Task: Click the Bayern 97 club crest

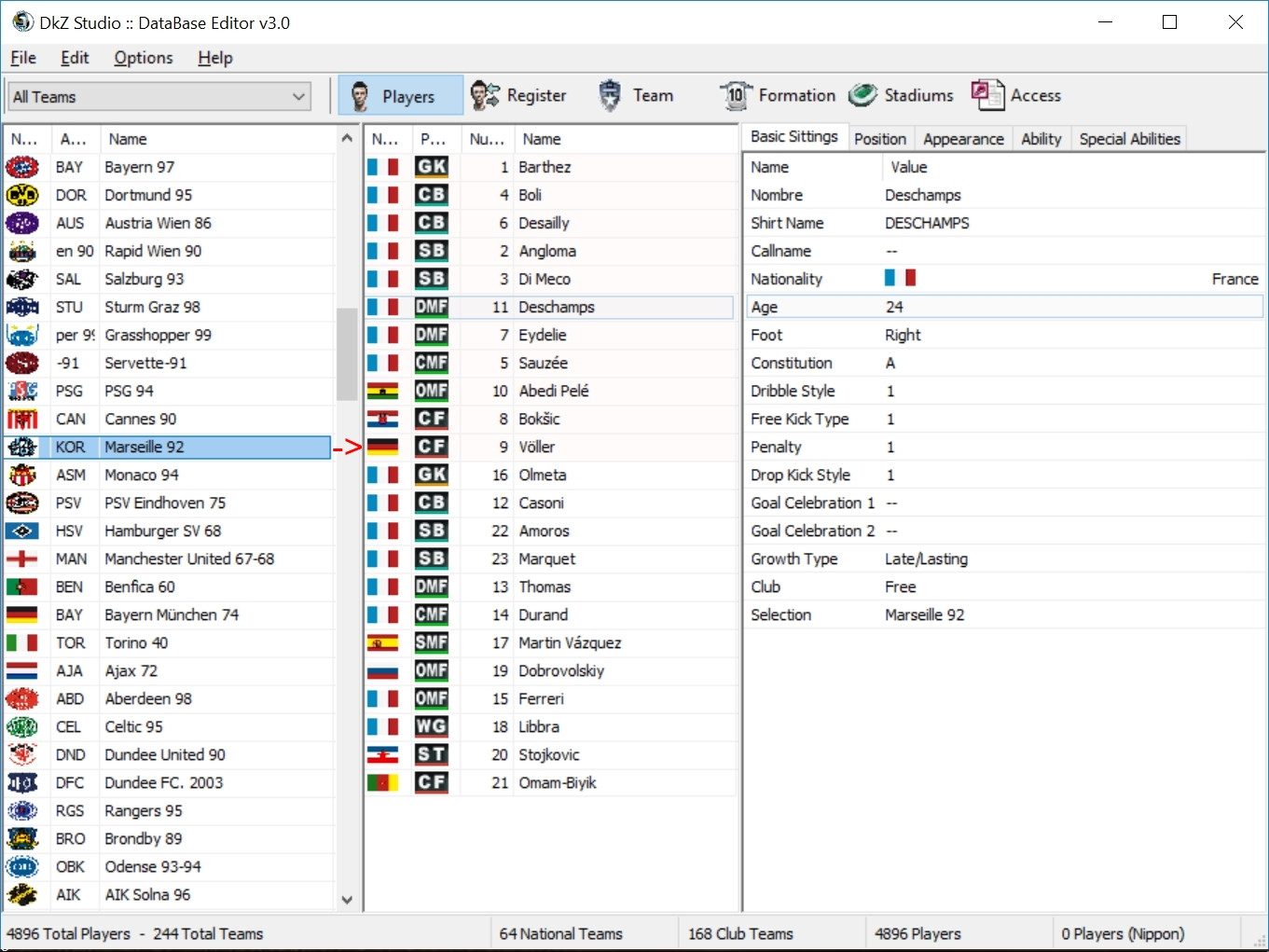Action: point(22,167)
